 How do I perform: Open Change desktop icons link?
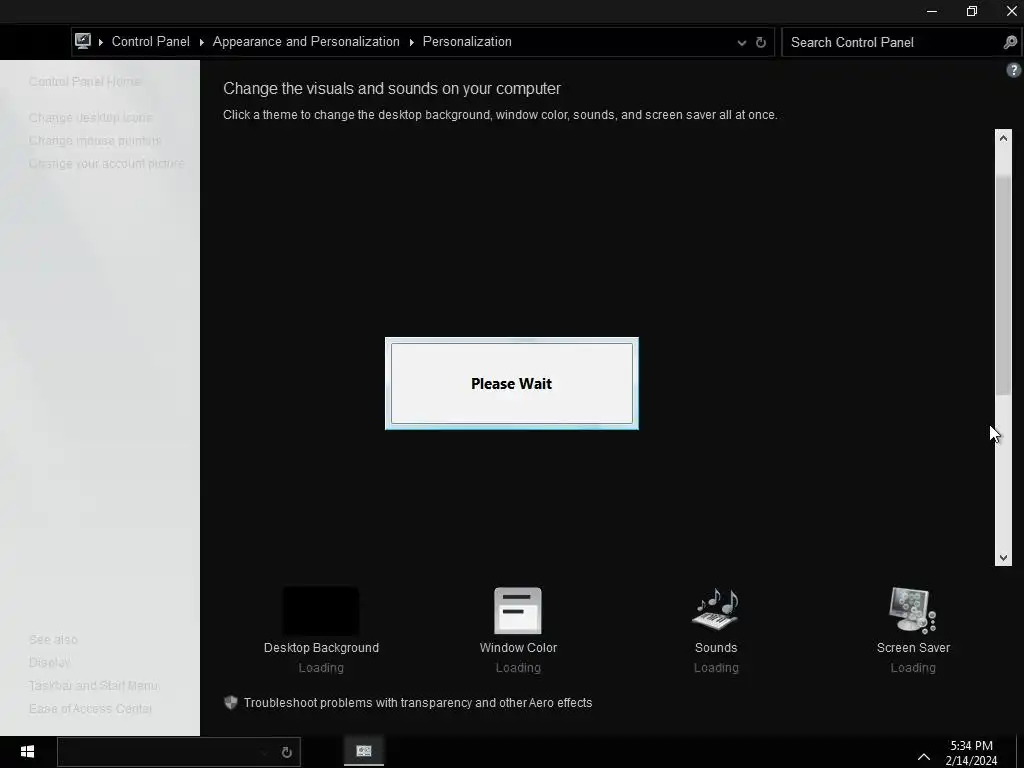[x=90, y=118]
